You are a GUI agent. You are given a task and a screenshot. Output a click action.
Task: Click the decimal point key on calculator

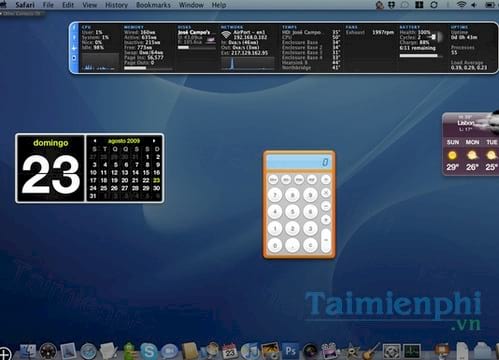click(292, 246)
